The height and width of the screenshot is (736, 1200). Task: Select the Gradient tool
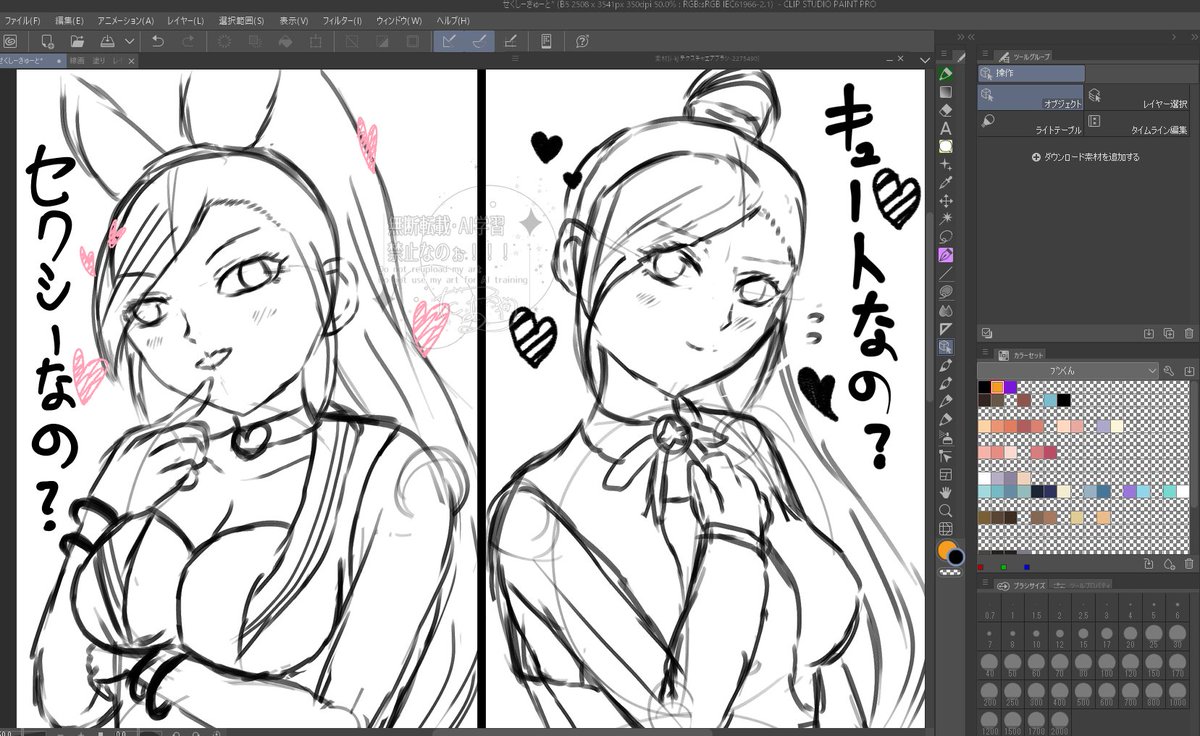click(x=945, y=93)
